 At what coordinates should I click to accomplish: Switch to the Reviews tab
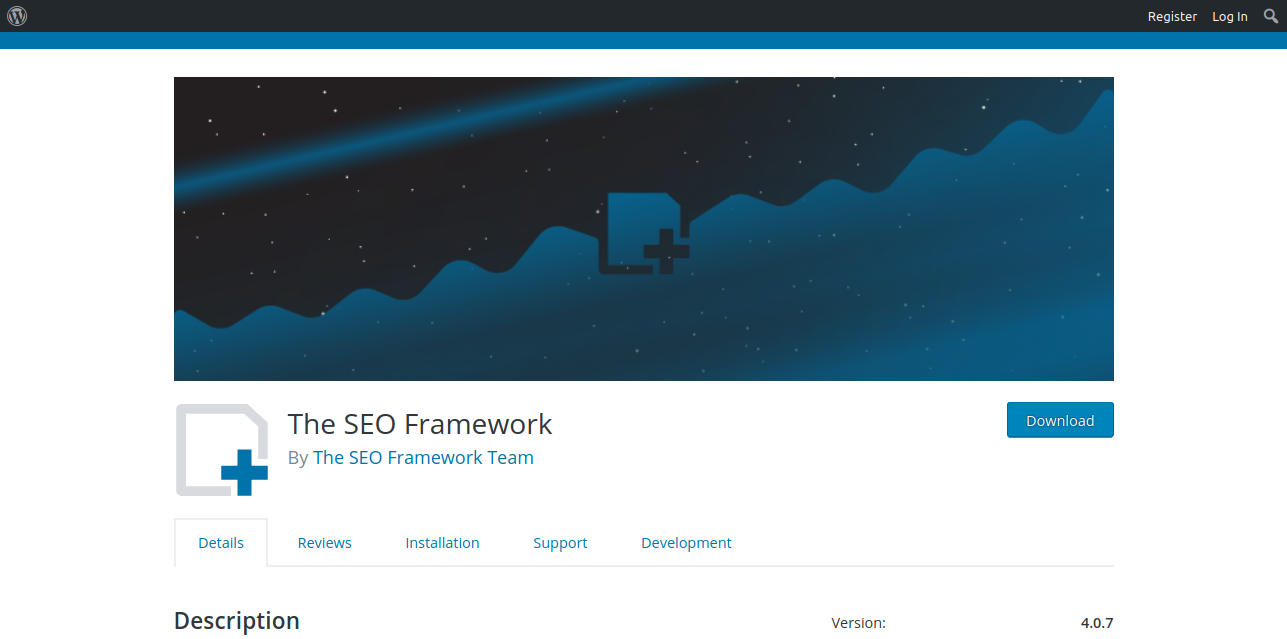325,543
